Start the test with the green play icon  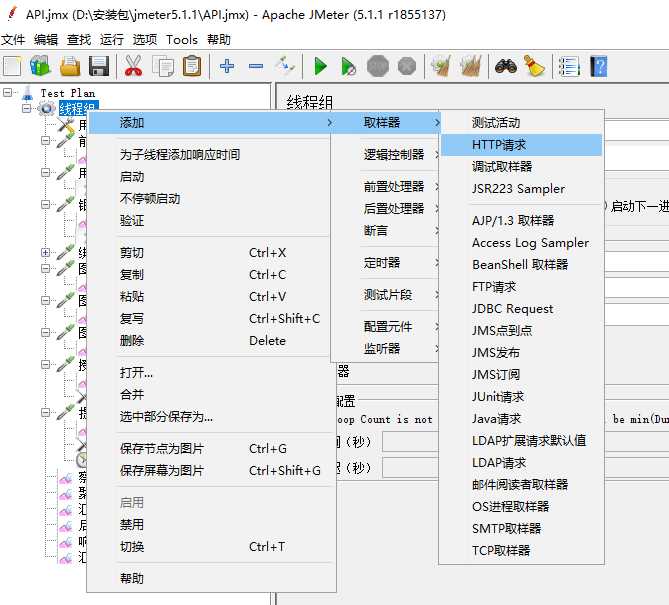pyautogui.click(x=320, y=67)
